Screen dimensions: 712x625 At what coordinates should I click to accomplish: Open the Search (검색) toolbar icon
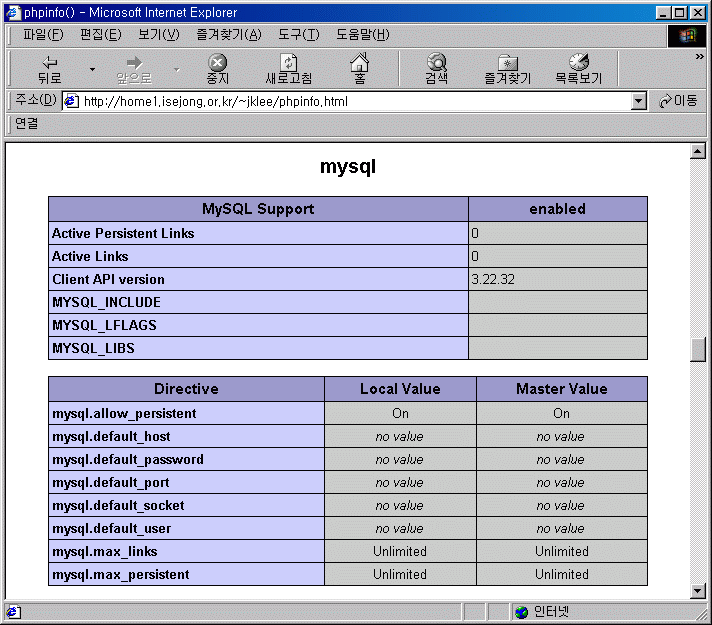[436, 69]
